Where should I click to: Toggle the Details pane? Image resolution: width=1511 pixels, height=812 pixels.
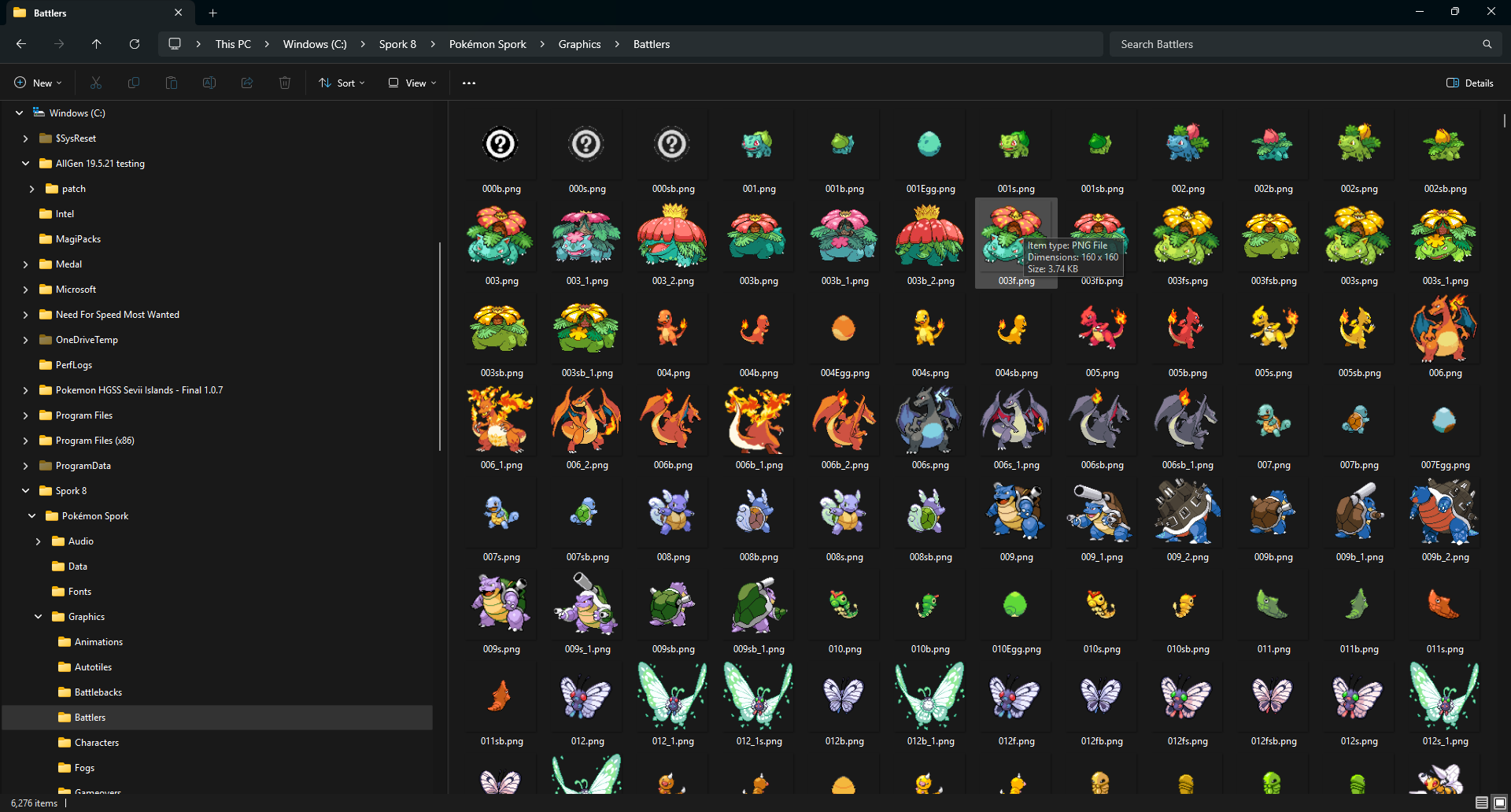click(1469, 83)
